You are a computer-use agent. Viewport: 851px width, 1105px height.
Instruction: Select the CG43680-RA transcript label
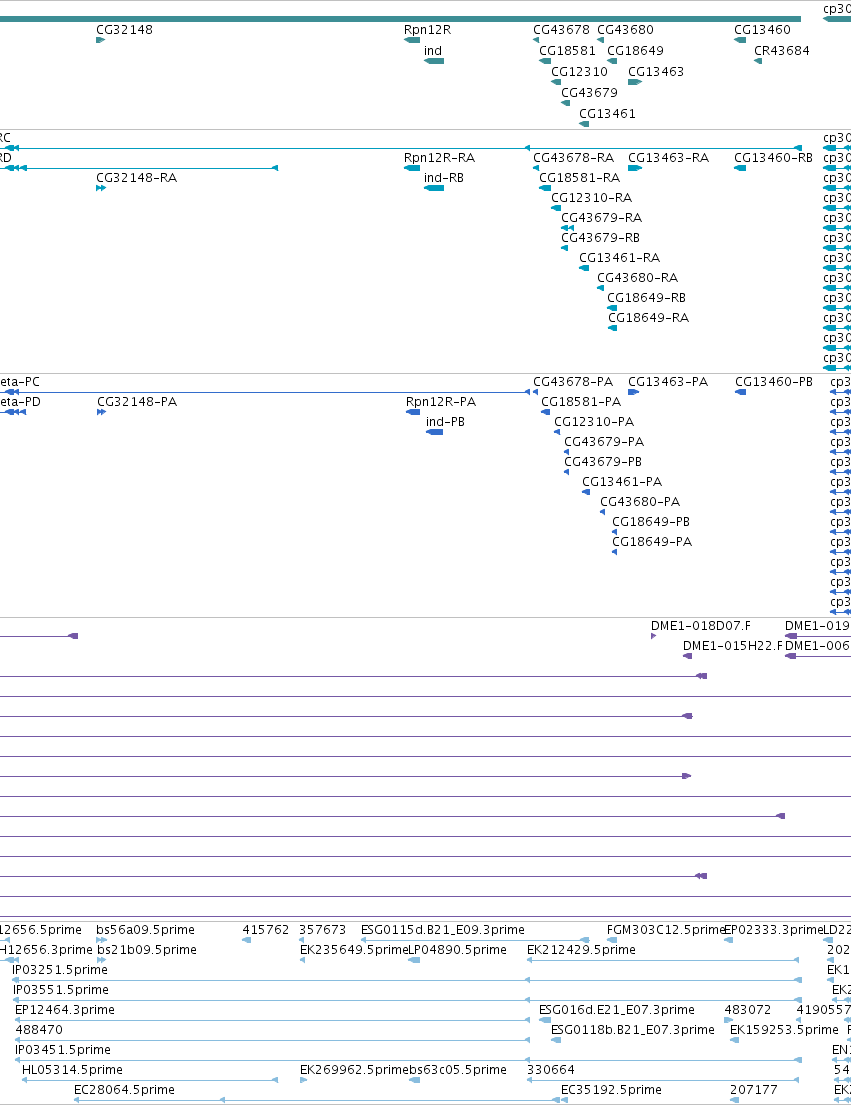click(x=638, y=278)
